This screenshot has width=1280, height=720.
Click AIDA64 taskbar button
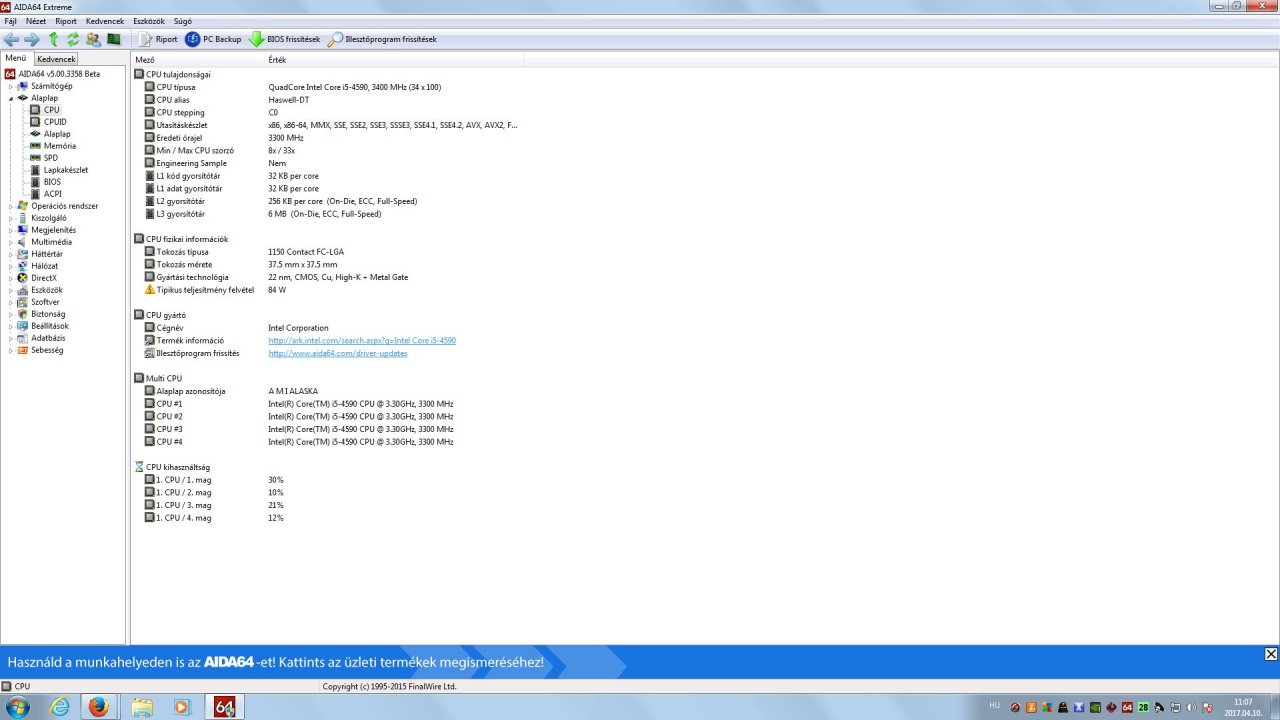(225, 707)
